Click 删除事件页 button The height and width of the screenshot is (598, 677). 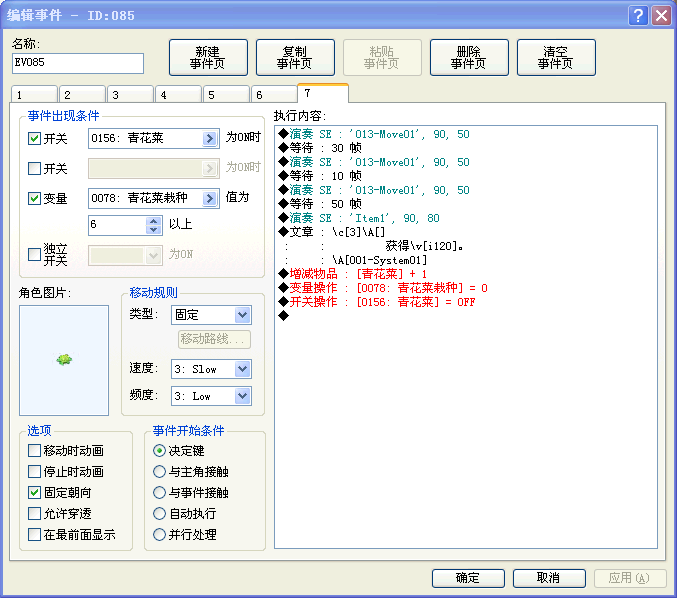tap(469, 57)
